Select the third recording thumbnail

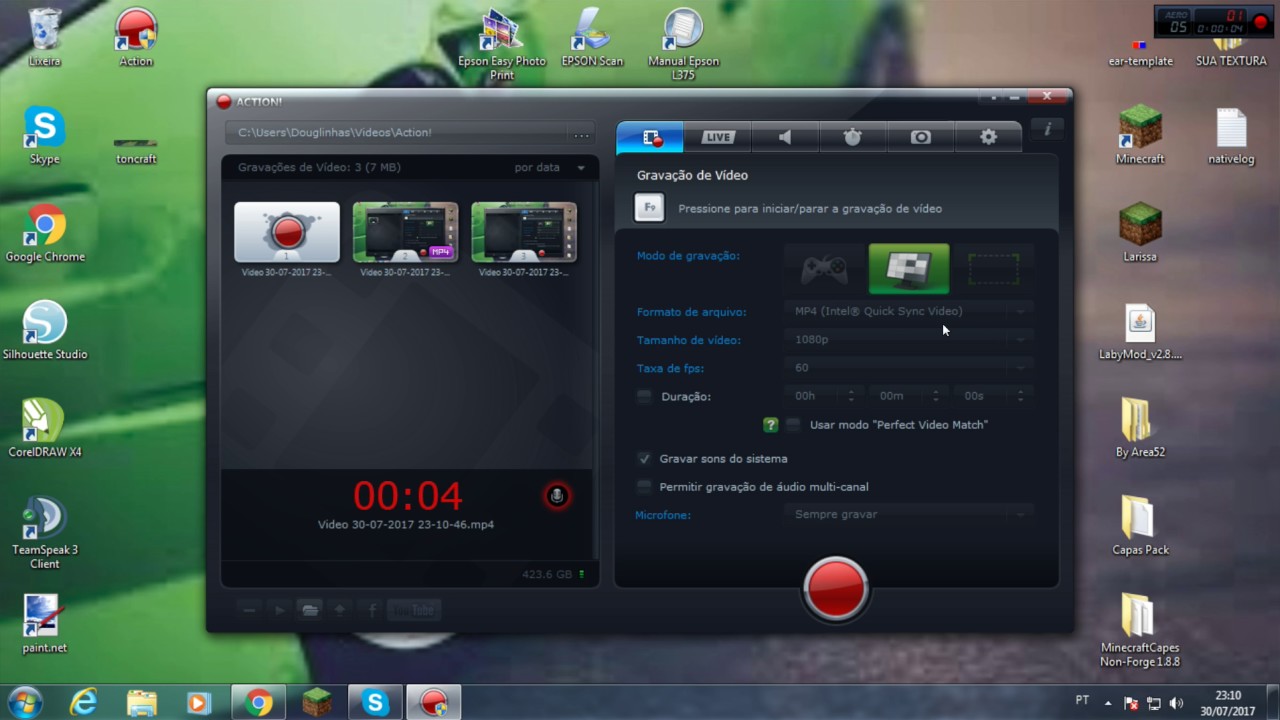524,232
